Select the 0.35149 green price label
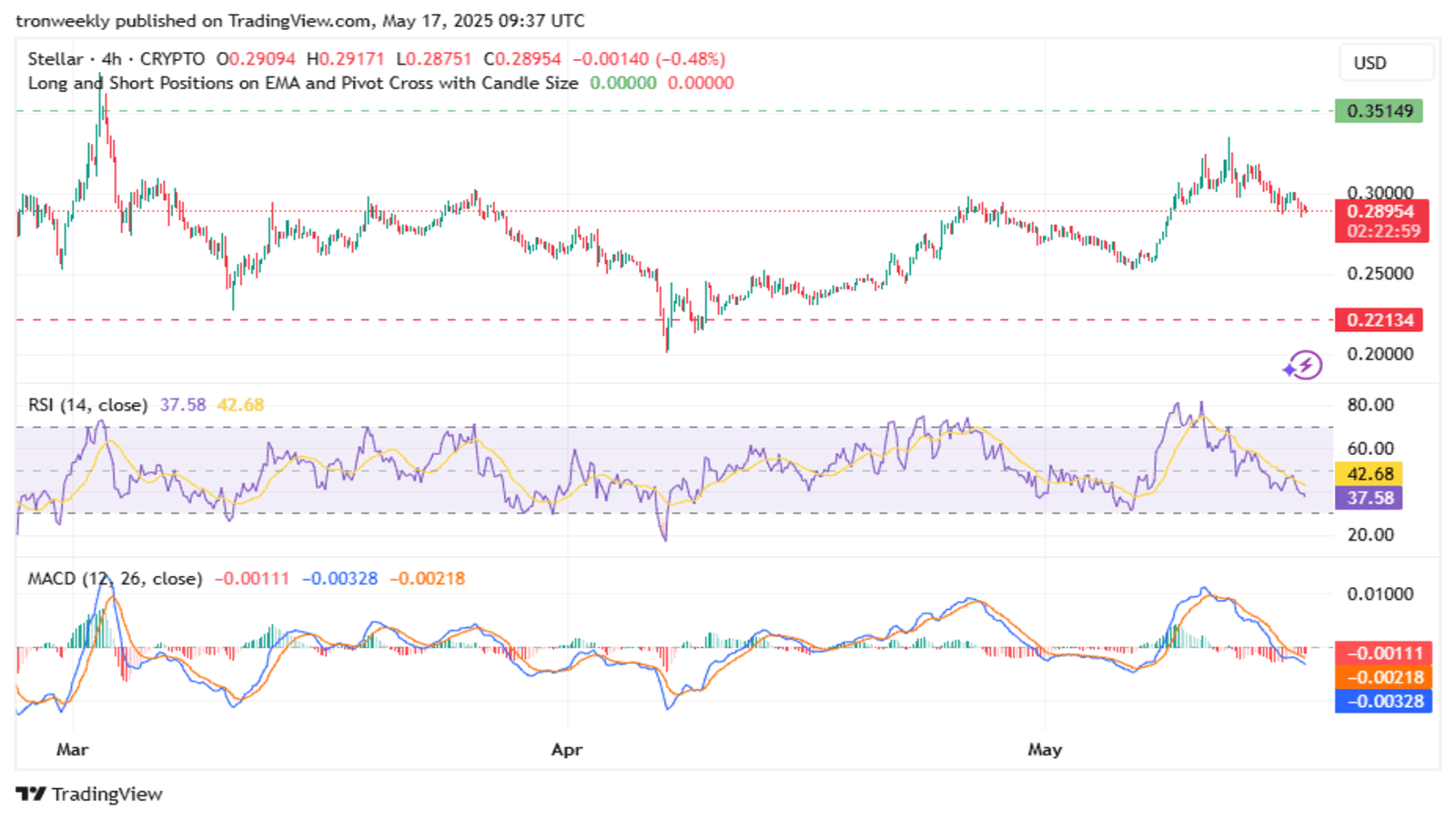This screenshot has height=819, width=1456. (x=1379, y=111)
